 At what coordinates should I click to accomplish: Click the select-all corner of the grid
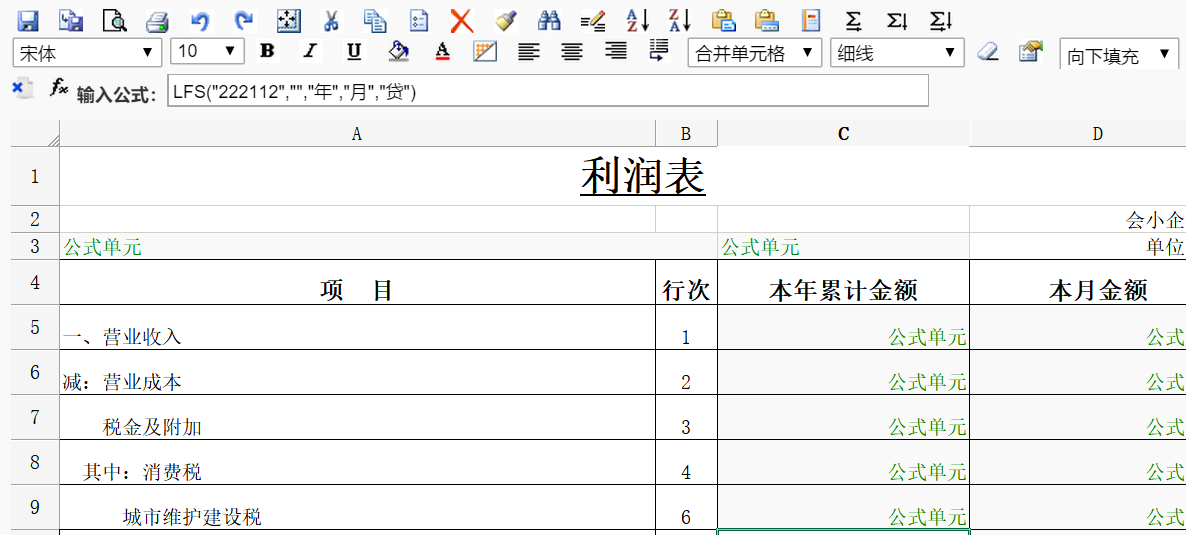35,134
